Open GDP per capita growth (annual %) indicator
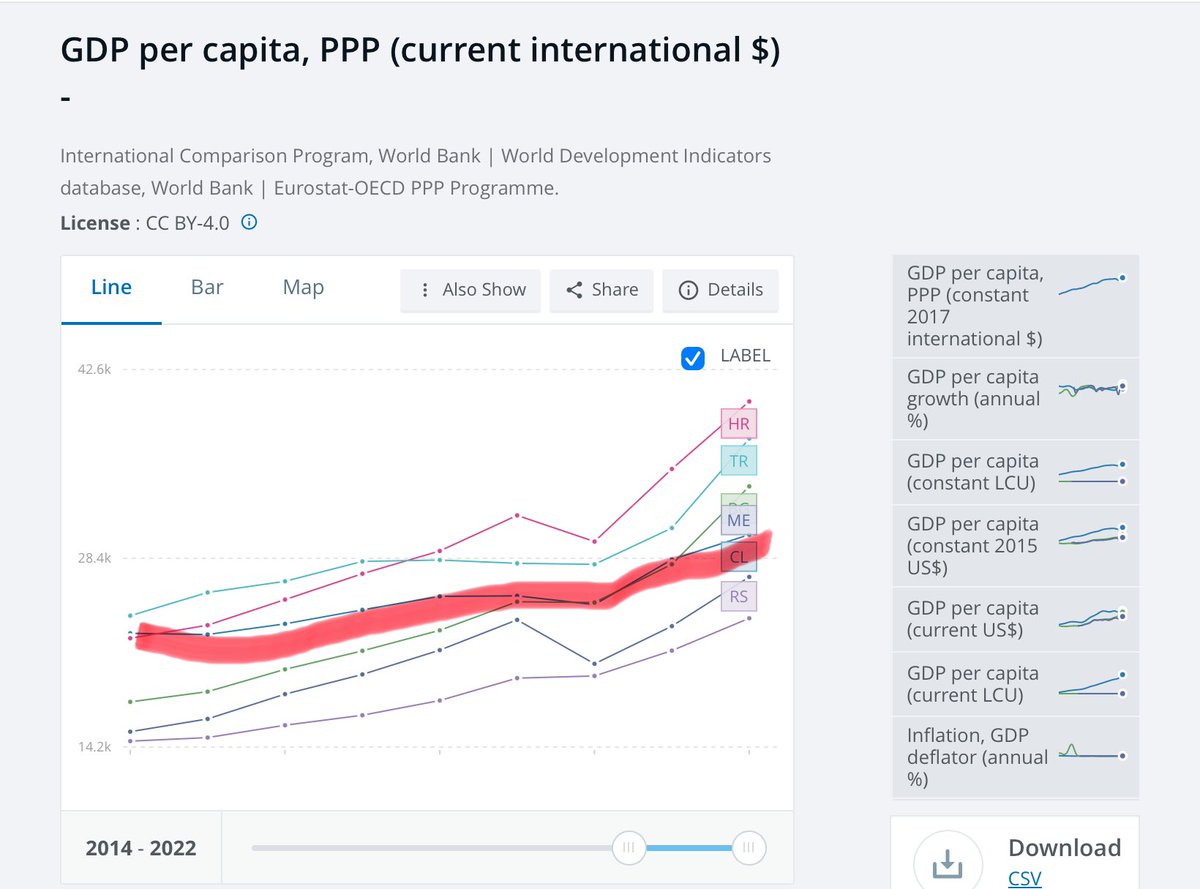1200x889 pixels. [x=1016, y=399]
